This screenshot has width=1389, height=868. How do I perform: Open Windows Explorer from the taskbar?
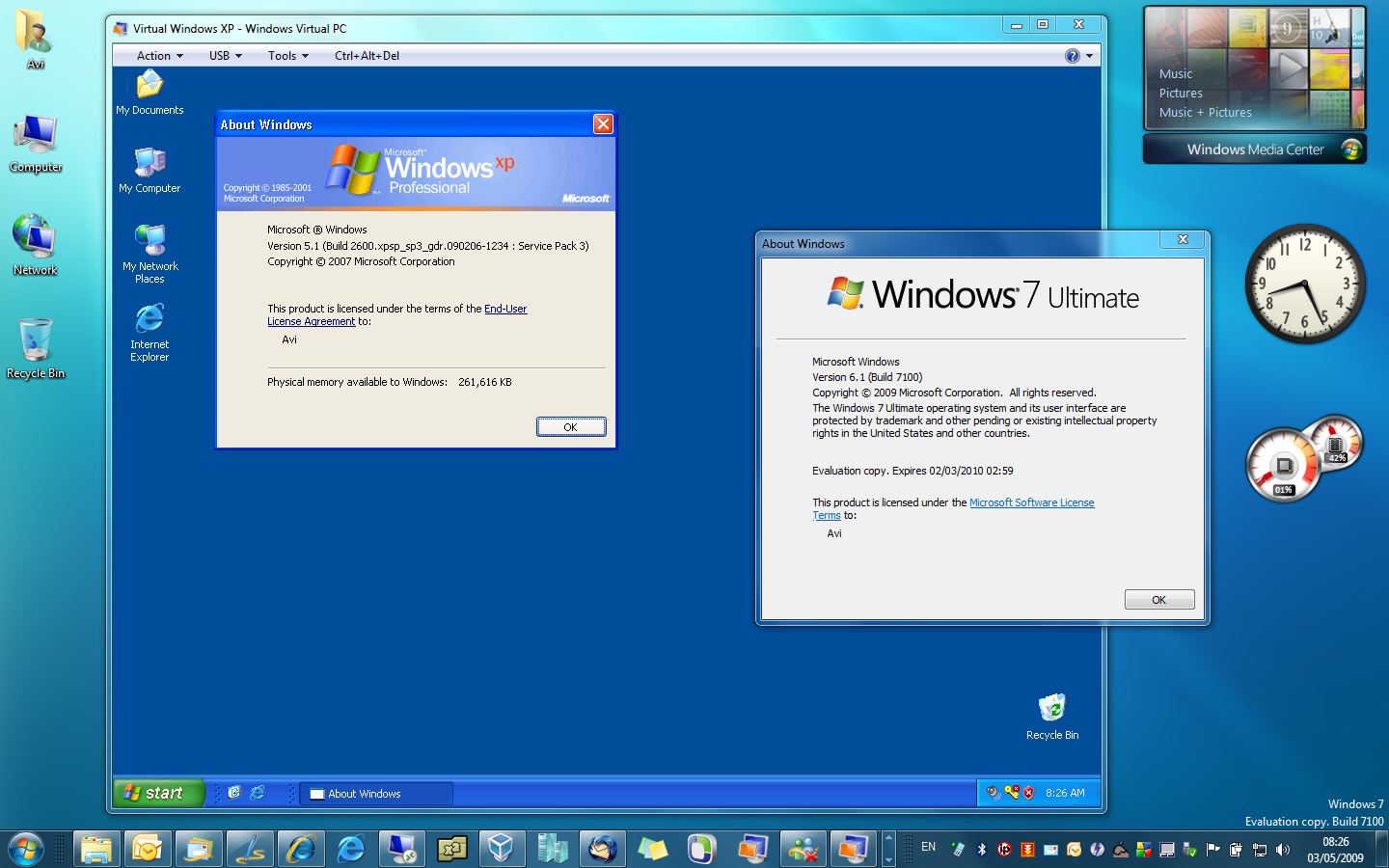(x=96, y=850)
